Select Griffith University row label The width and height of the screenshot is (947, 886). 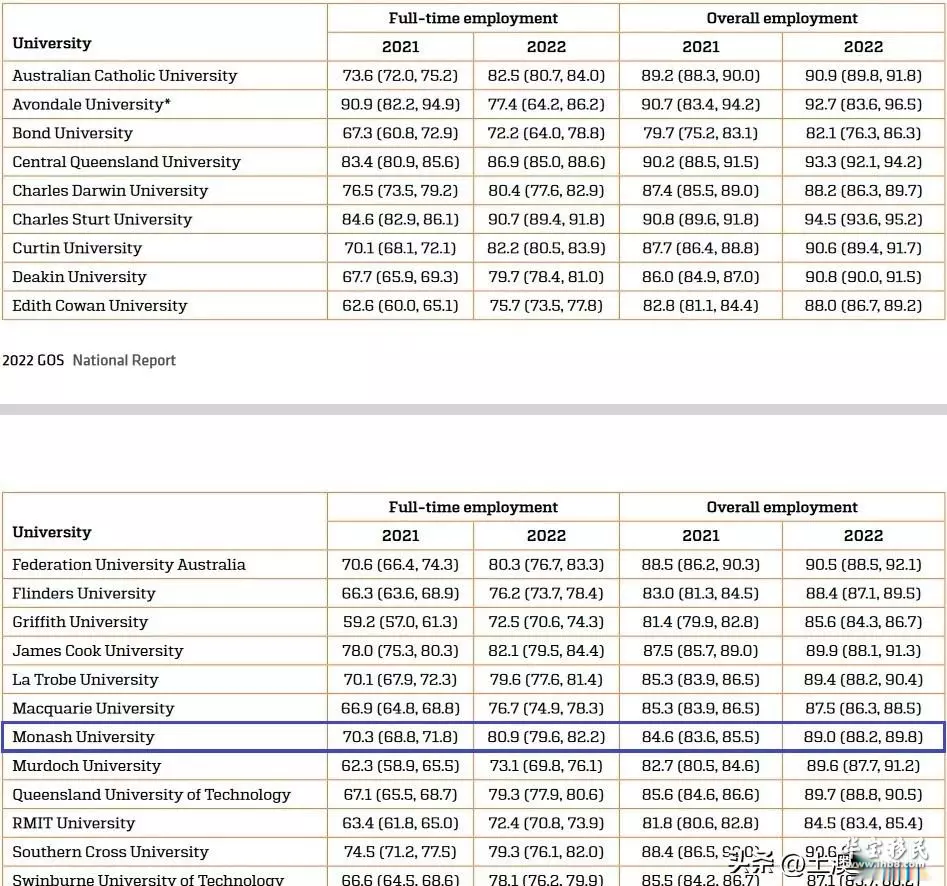point(80,622)
